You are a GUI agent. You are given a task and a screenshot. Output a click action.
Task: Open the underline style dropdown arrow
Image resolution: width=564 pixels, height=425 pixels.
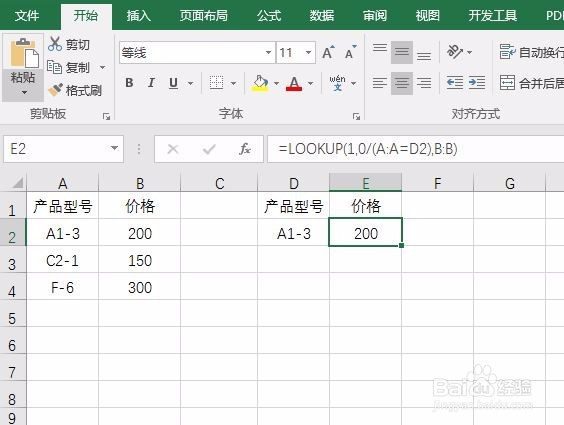click(x=191, y=83)
